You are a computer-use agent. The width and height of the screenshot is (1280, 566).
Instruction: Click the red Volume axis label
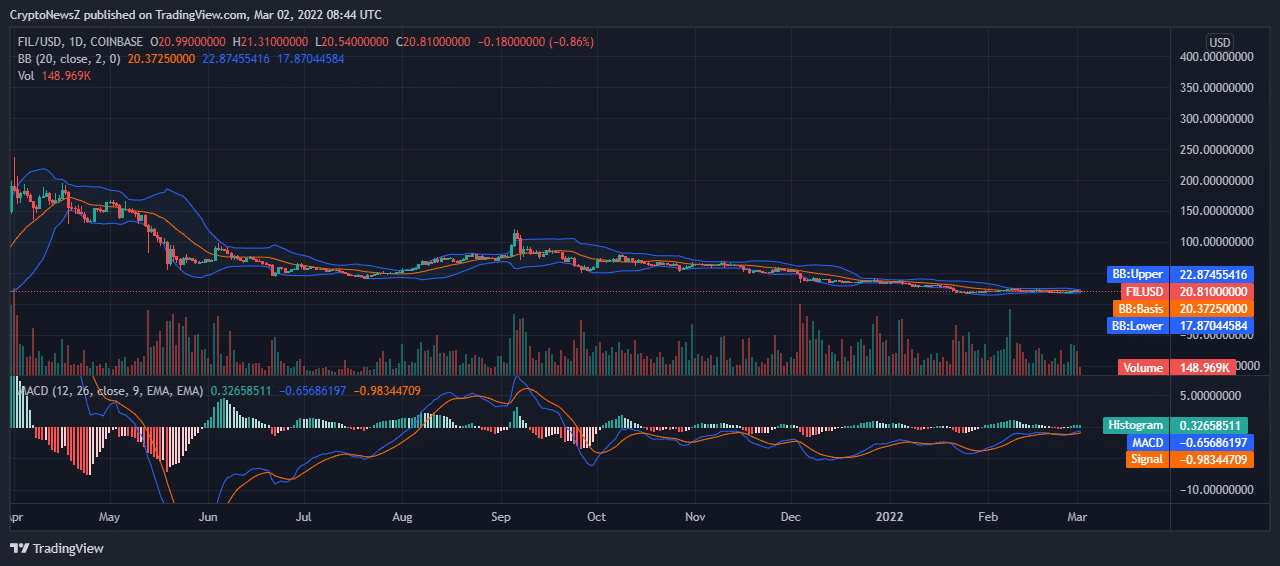click(x=1143, y=367)
